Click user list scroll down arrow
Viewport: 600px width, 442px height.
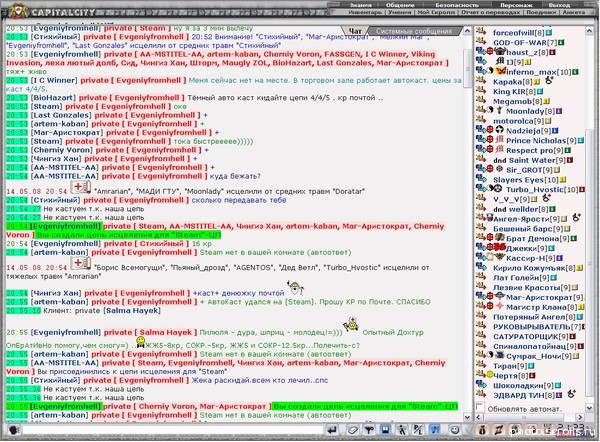tap(590, 407)
